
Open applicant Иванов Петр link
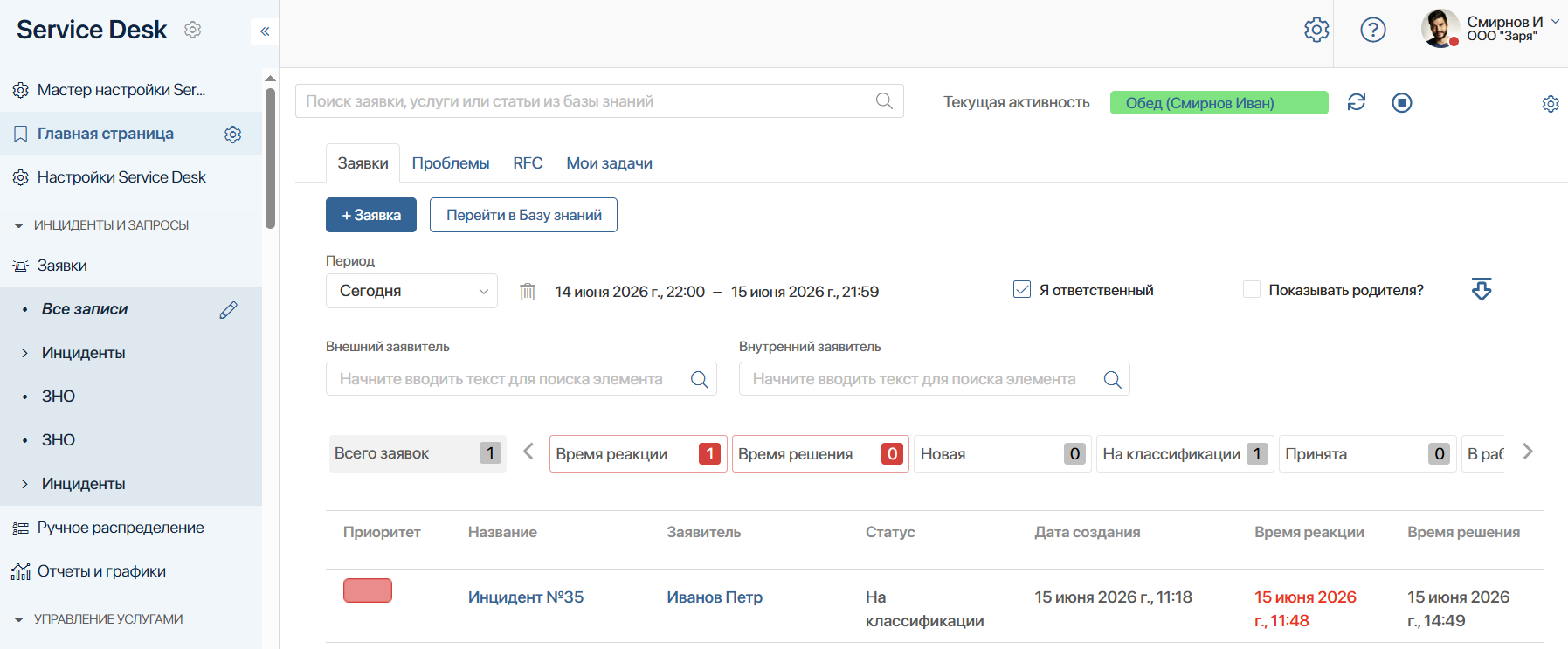click(715, 597)
